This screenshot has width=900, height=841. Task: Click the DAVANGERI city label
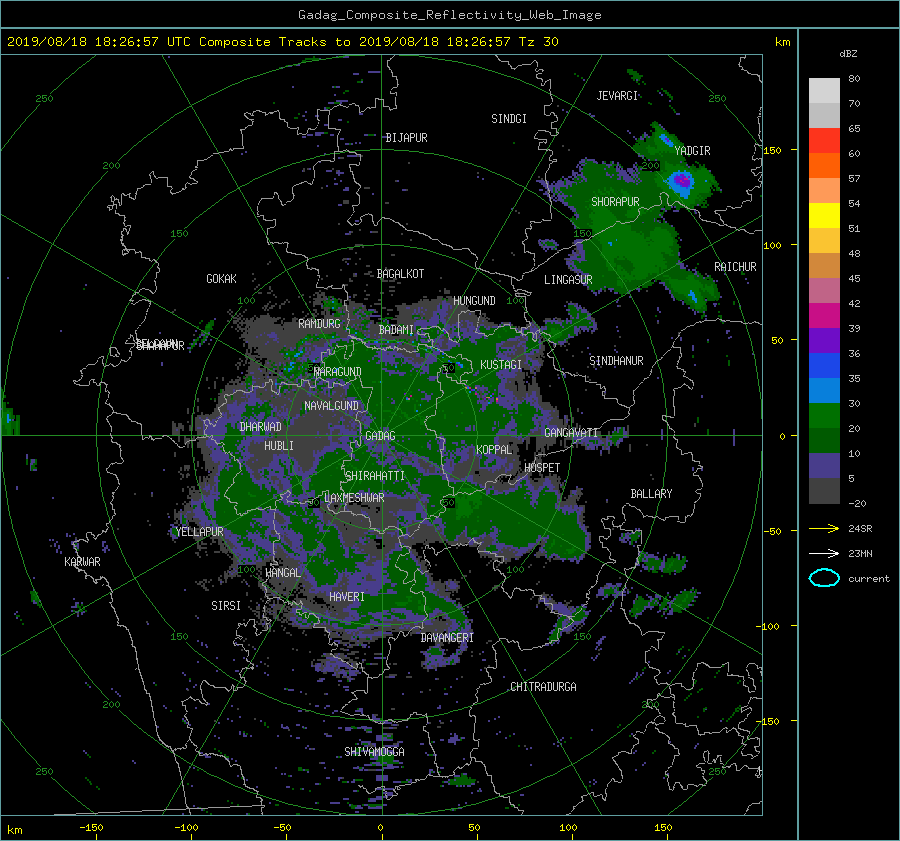tap(447, 638)
